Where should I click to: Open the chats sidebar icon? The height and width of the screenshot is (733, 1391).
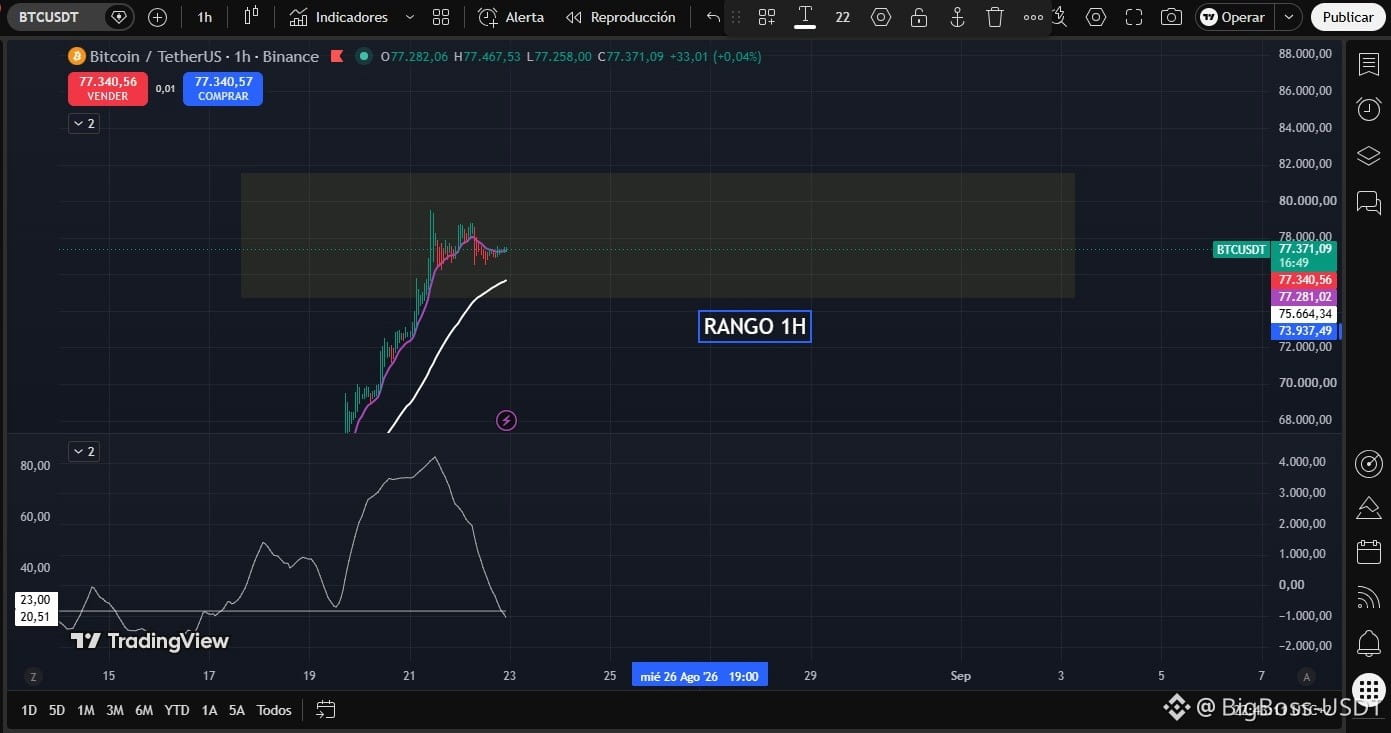click(x=1368, y=203)
